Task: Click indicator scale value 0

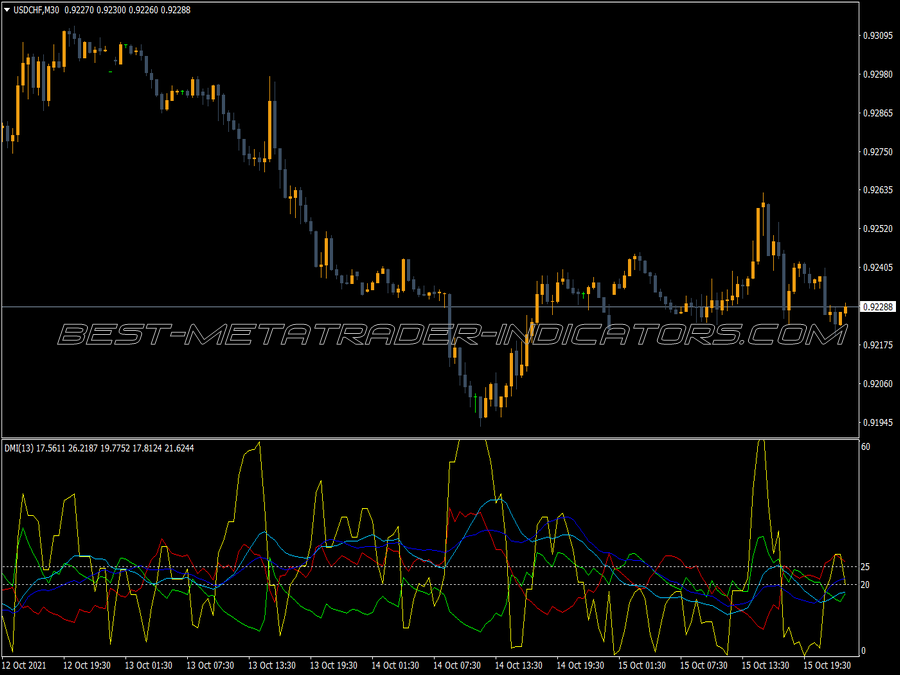Action: click(x=863, y=651)
